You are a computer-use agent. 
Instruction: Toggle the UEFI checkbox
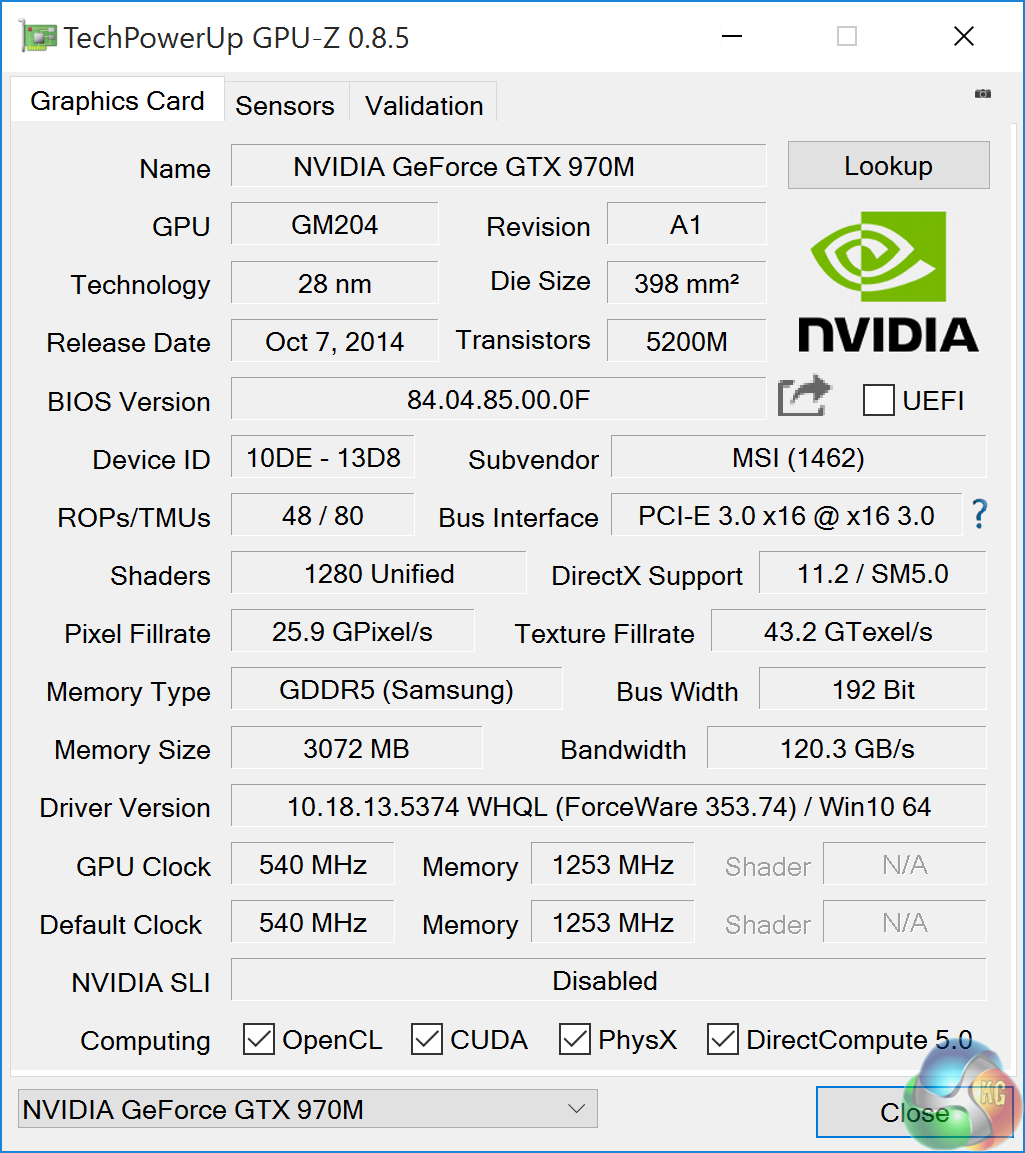click(878, 401)
